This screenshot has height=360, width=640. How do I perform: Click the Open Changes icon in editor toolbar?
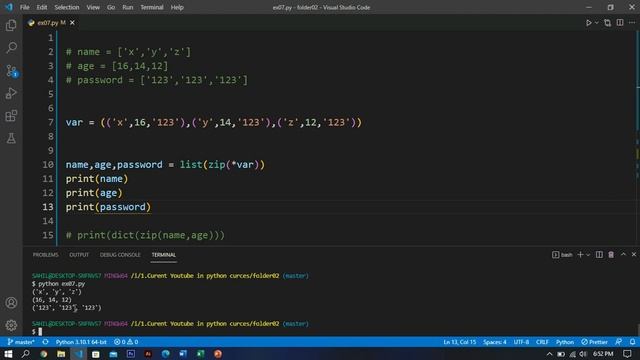point(607,23)
